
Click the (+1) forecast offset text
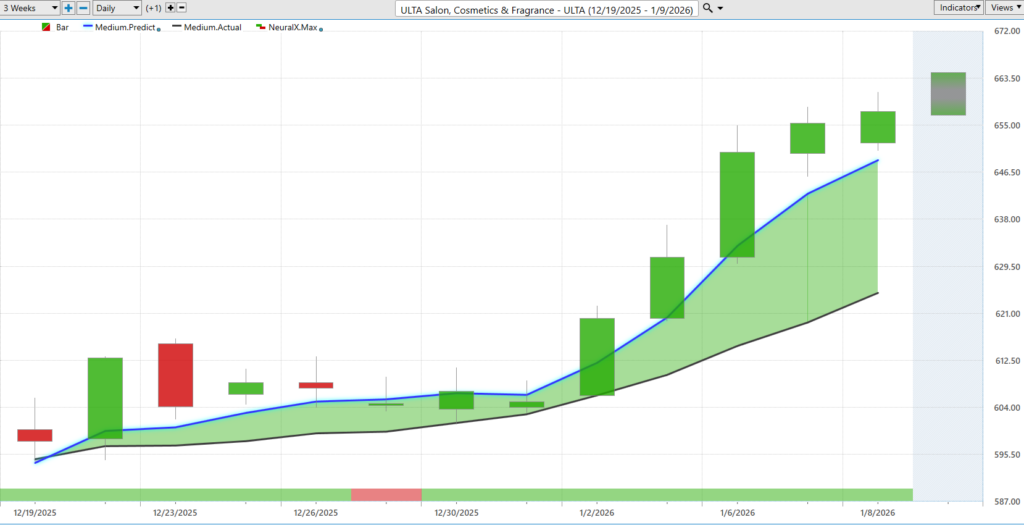[x=153, y=8]
